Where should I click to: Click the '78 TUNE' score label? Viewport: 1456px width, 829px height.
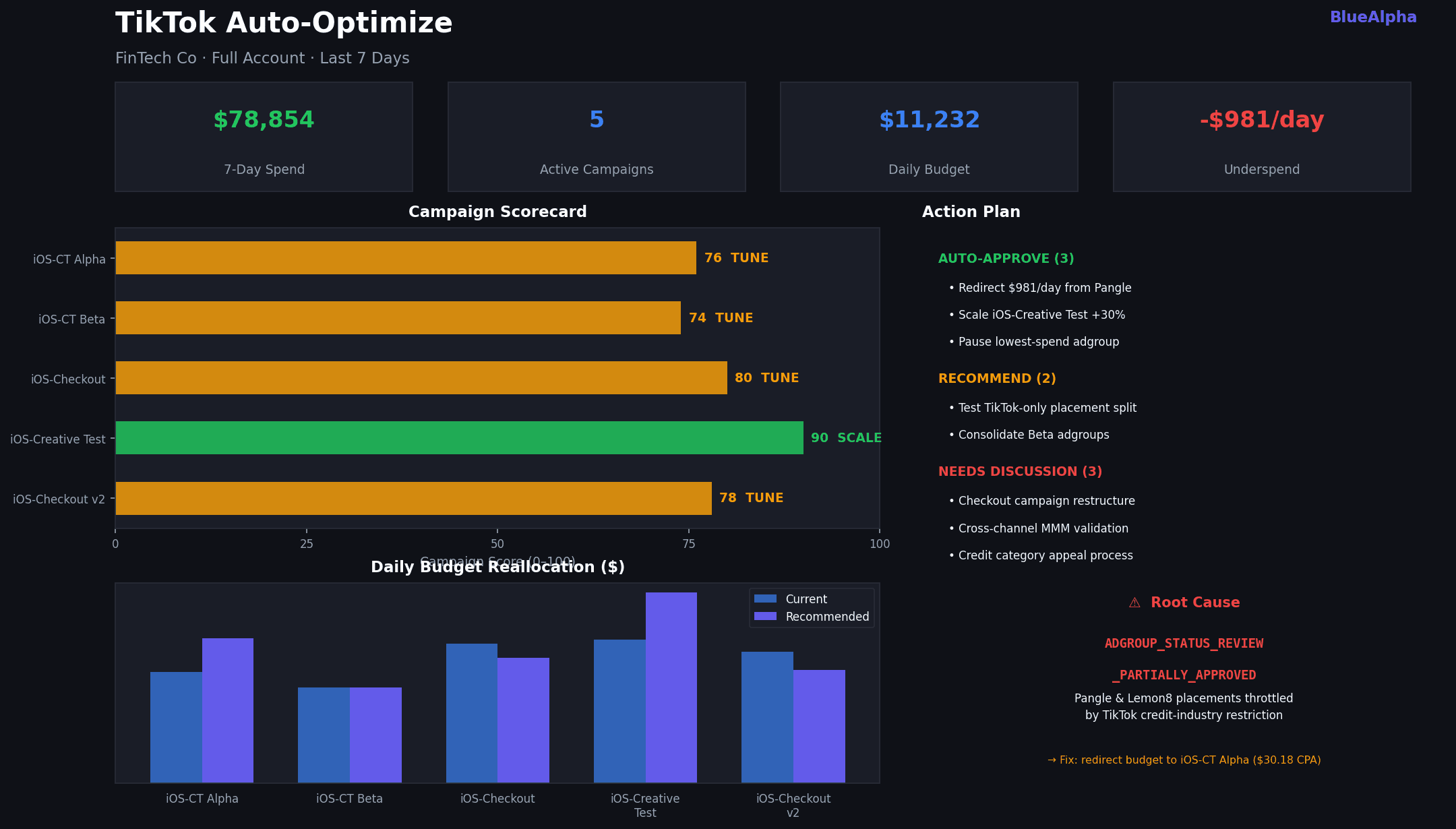coord(751,498)
